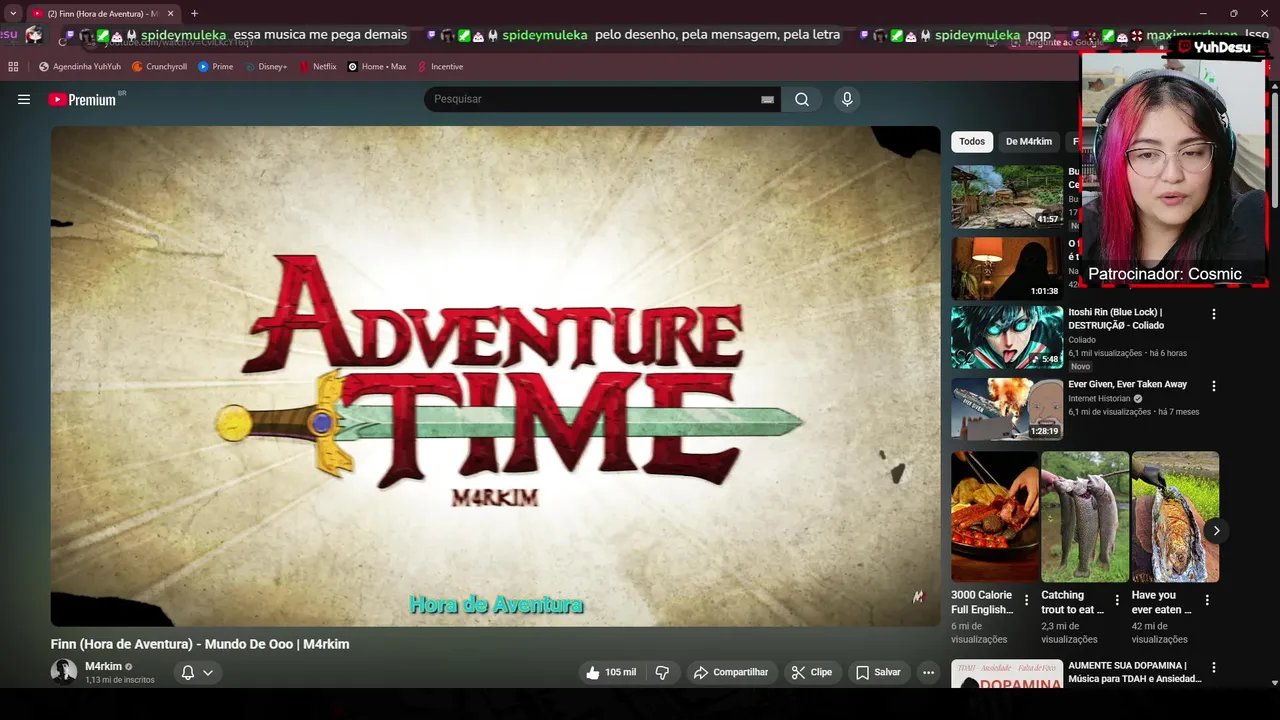
Task: Open more actions ellipsis under video
Action: click(928, 672)
